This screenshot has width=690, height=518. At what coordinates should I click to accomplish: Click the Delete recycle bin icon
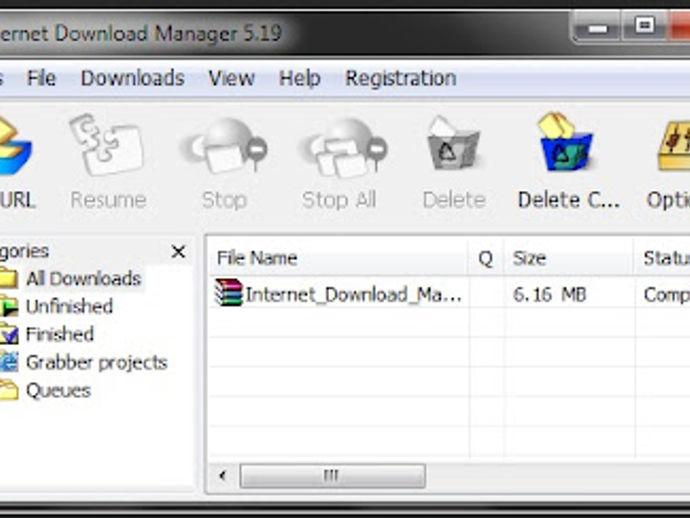[x=453, y=143]
